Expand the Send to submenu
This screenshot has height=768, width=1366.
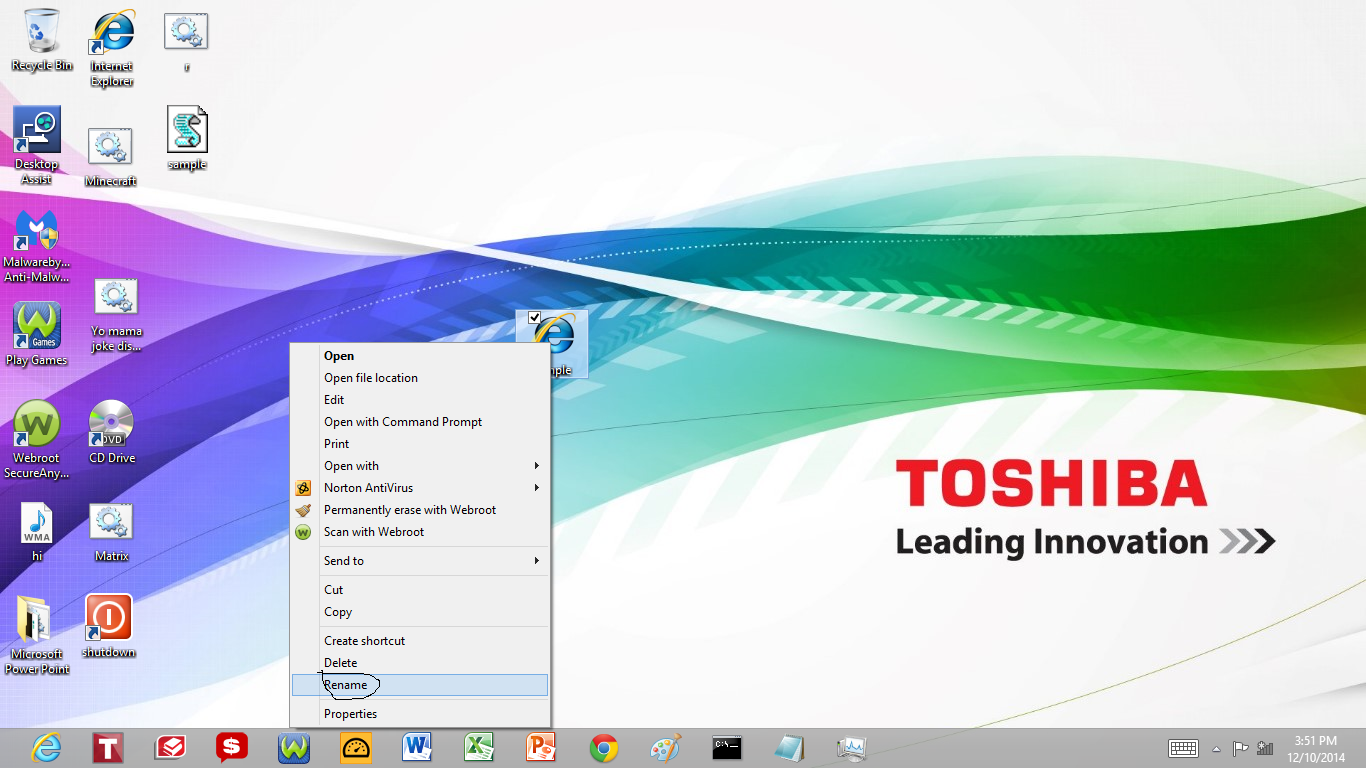click(419, 561)
